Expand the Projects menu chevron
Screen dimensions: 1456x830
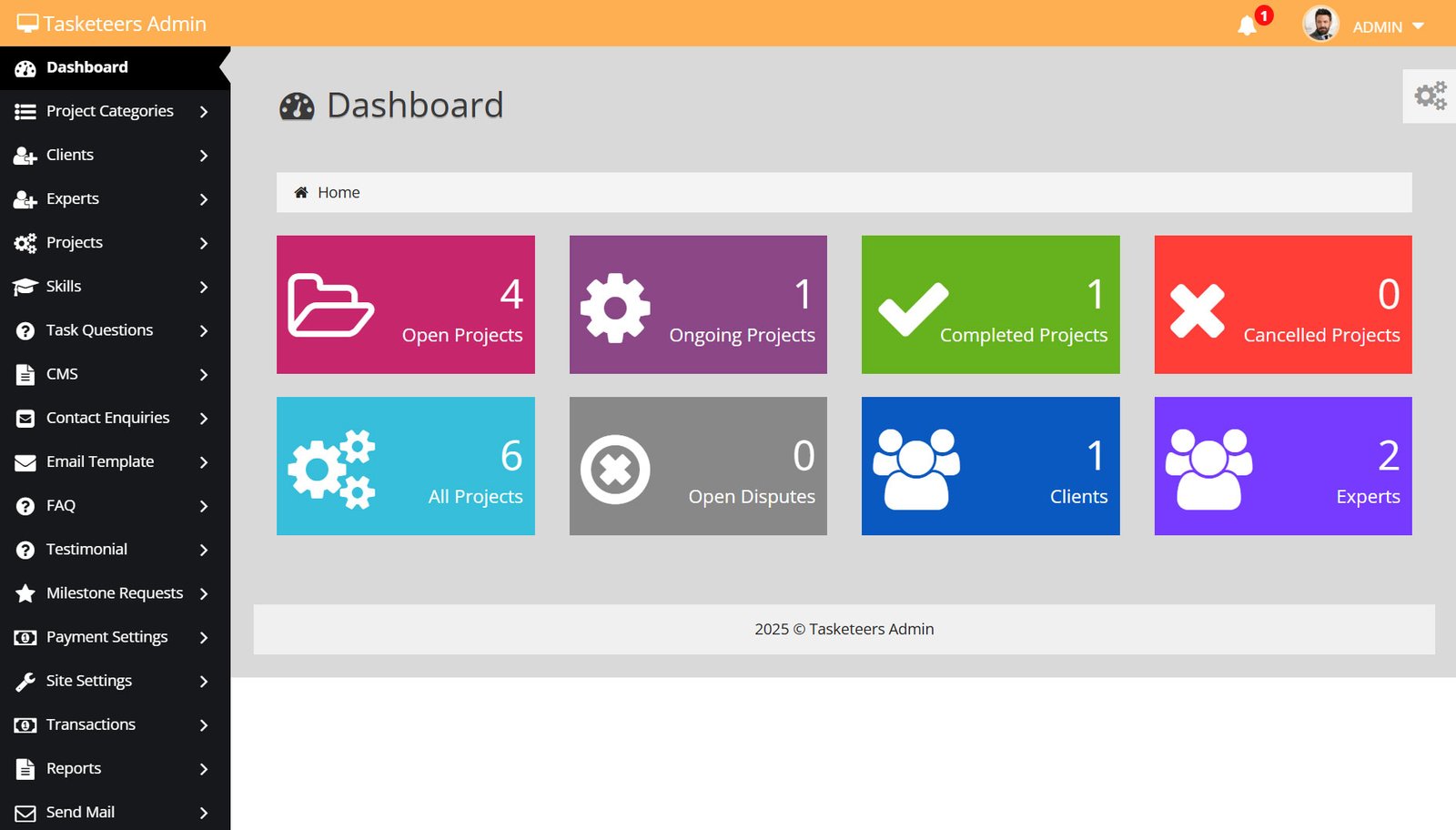coord(204,243)
